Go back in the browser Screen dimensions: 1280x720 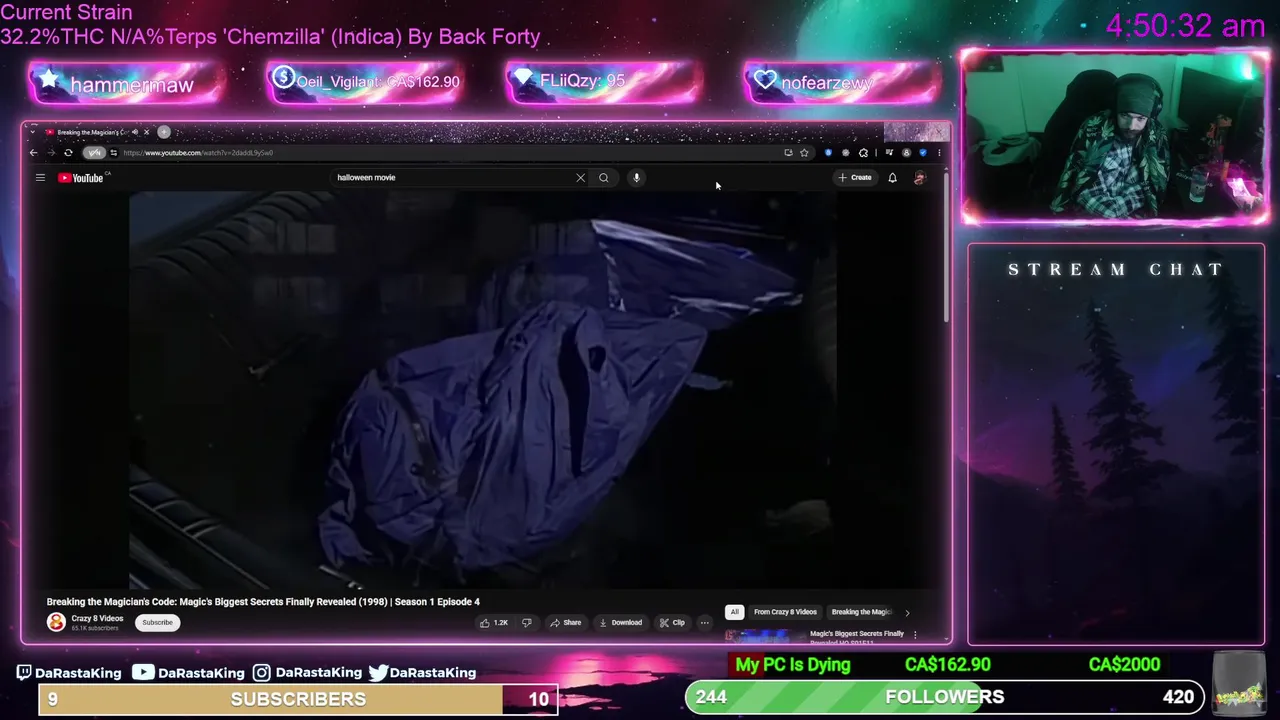pyautogui.click(x=33, y=153)
